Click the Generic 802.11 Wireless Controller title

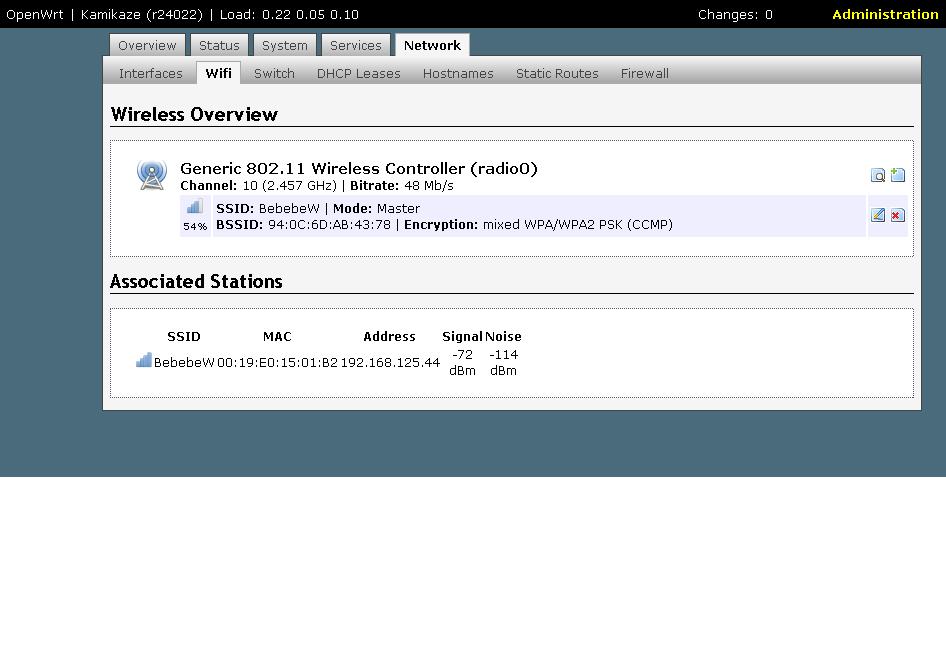pyautogui.click(x=358, y=168)
